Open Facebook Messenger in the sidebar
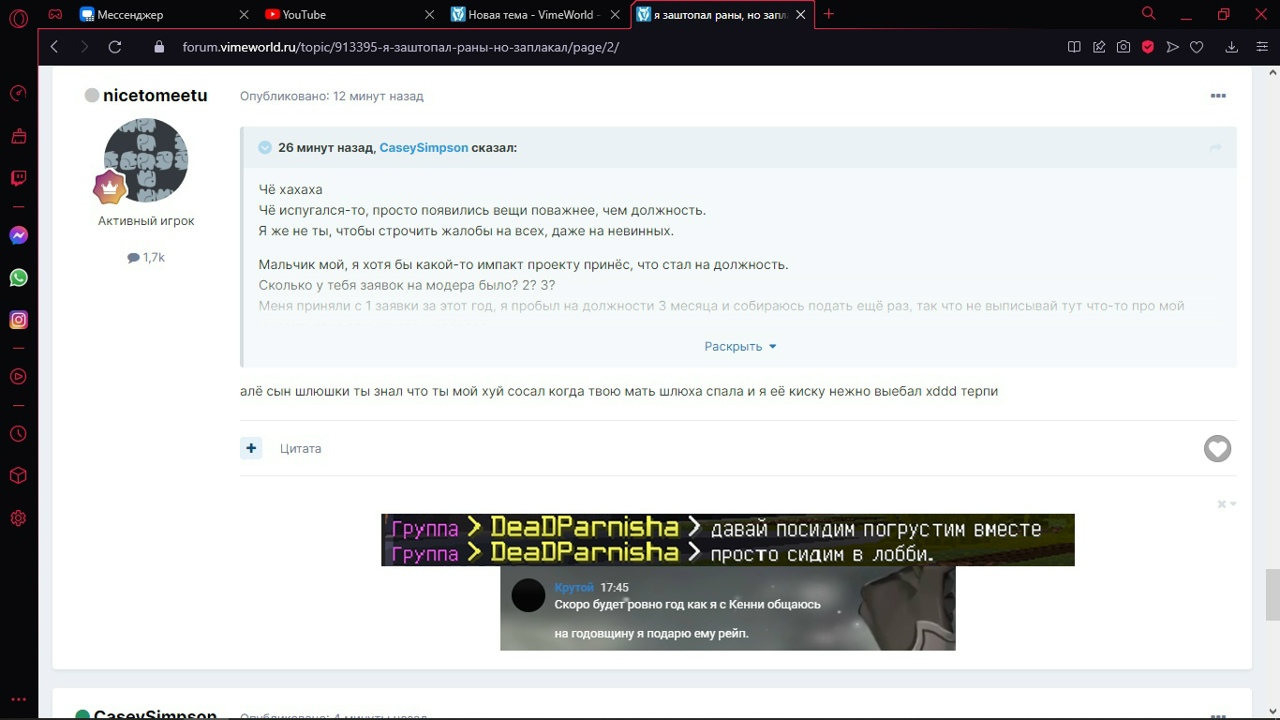This screenshot has width=1280, height=720. [x=18, y=236]
